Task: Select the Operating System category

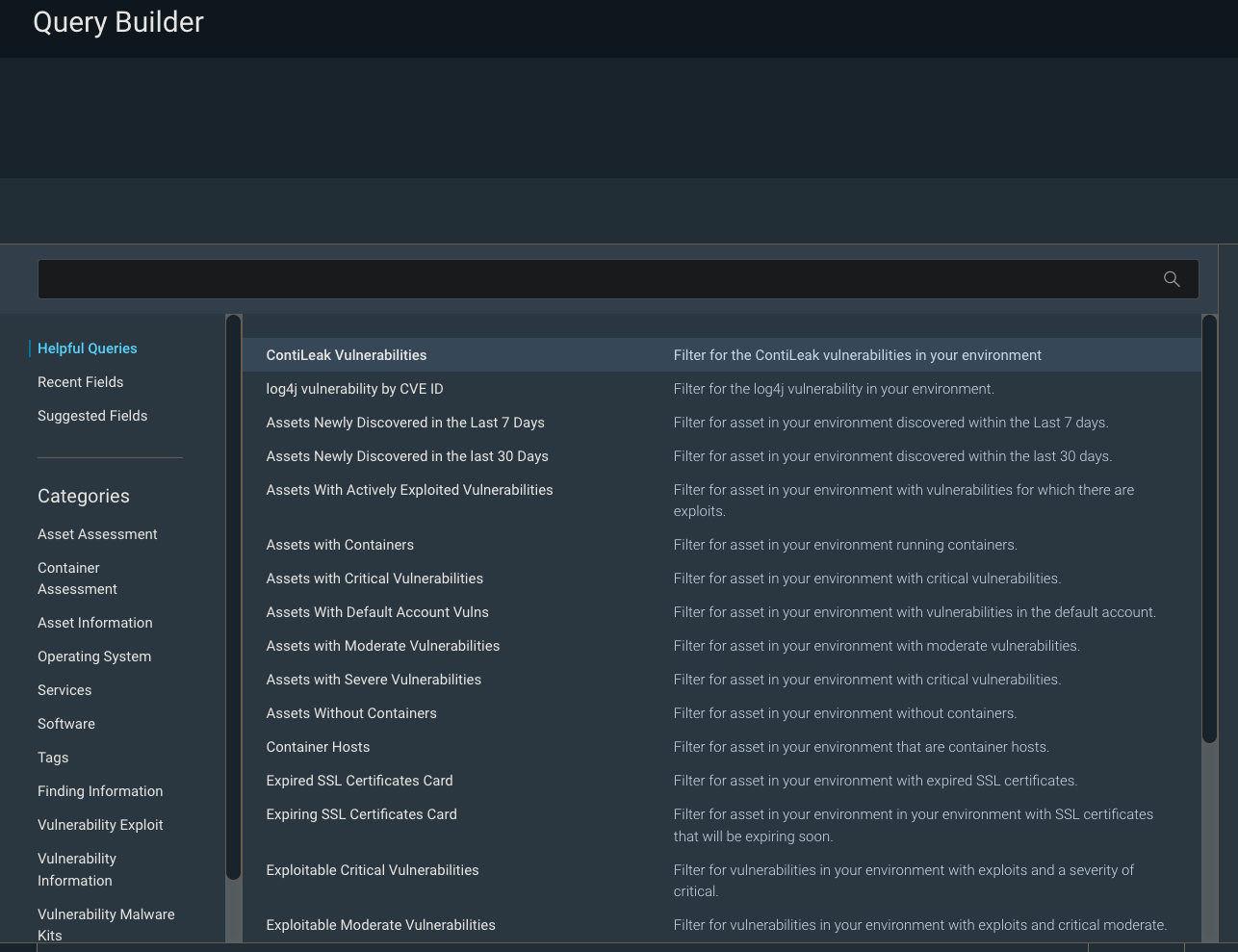Action: pos(94,656)
